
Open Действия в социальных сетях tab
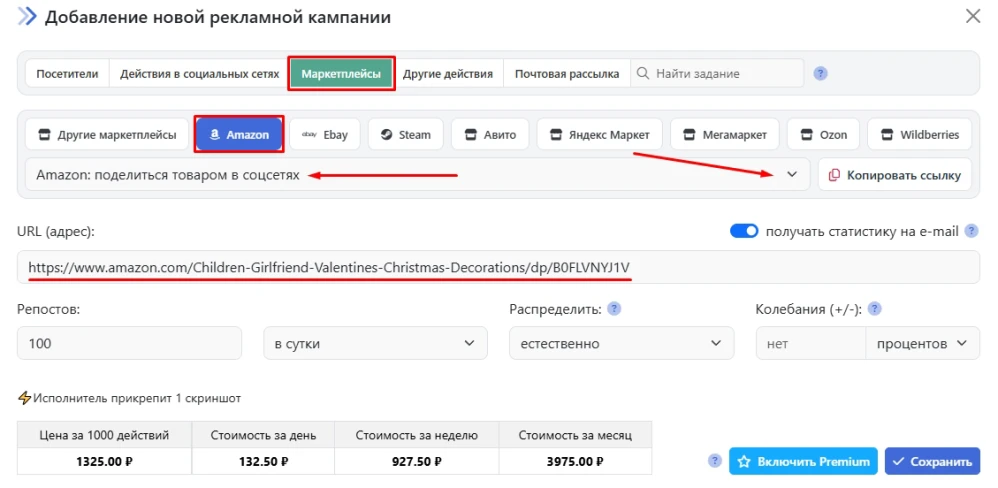pyautogui.click(x=200, y=74)
